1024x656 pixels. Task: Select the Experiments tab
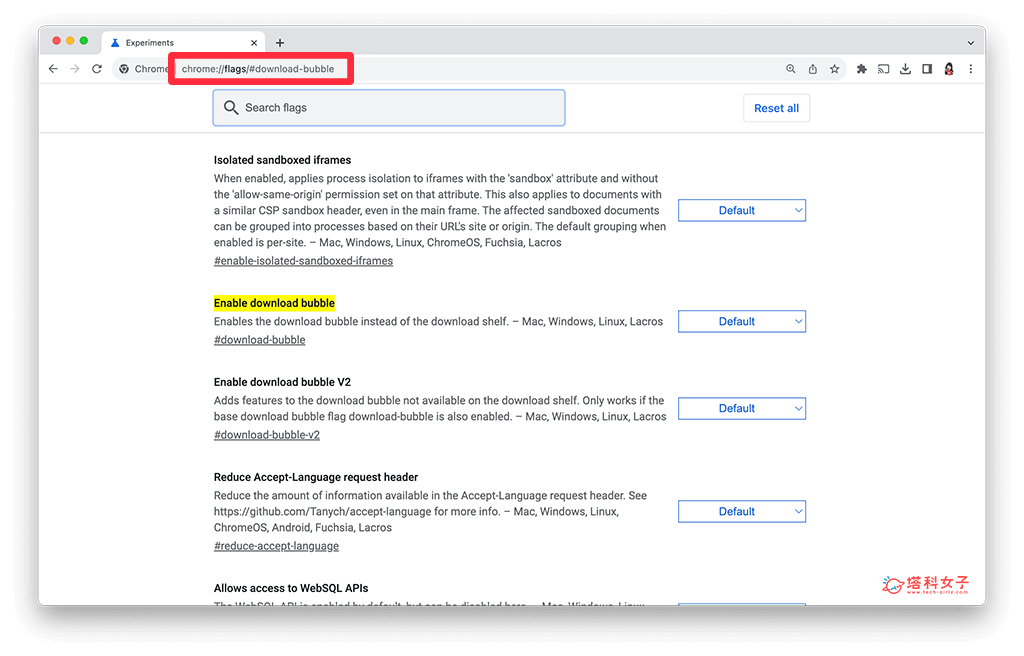click(x=180, y=43)
